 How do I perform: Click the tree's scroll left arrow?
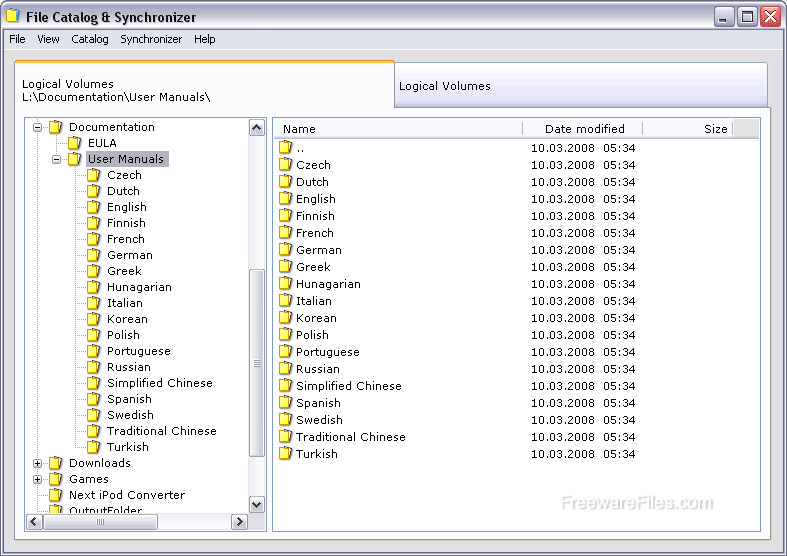pos(34,521)
